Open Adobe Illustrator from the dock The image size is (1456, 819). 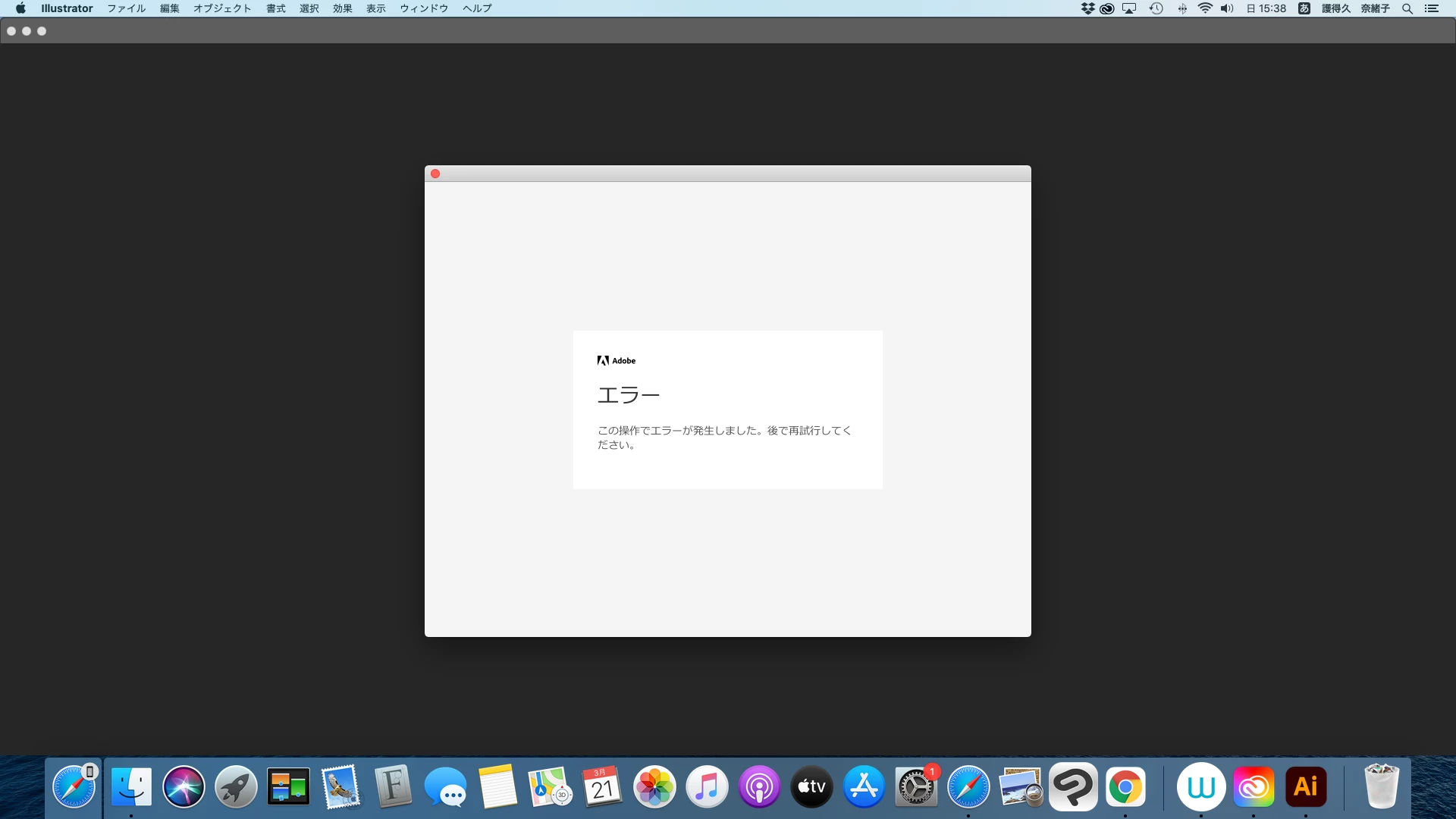(1305, 787)
